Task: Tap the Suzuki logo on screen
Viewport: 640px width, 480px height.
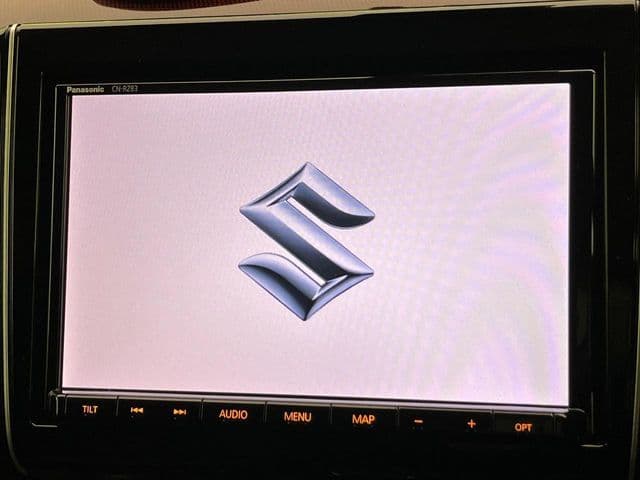Action: 306,241
